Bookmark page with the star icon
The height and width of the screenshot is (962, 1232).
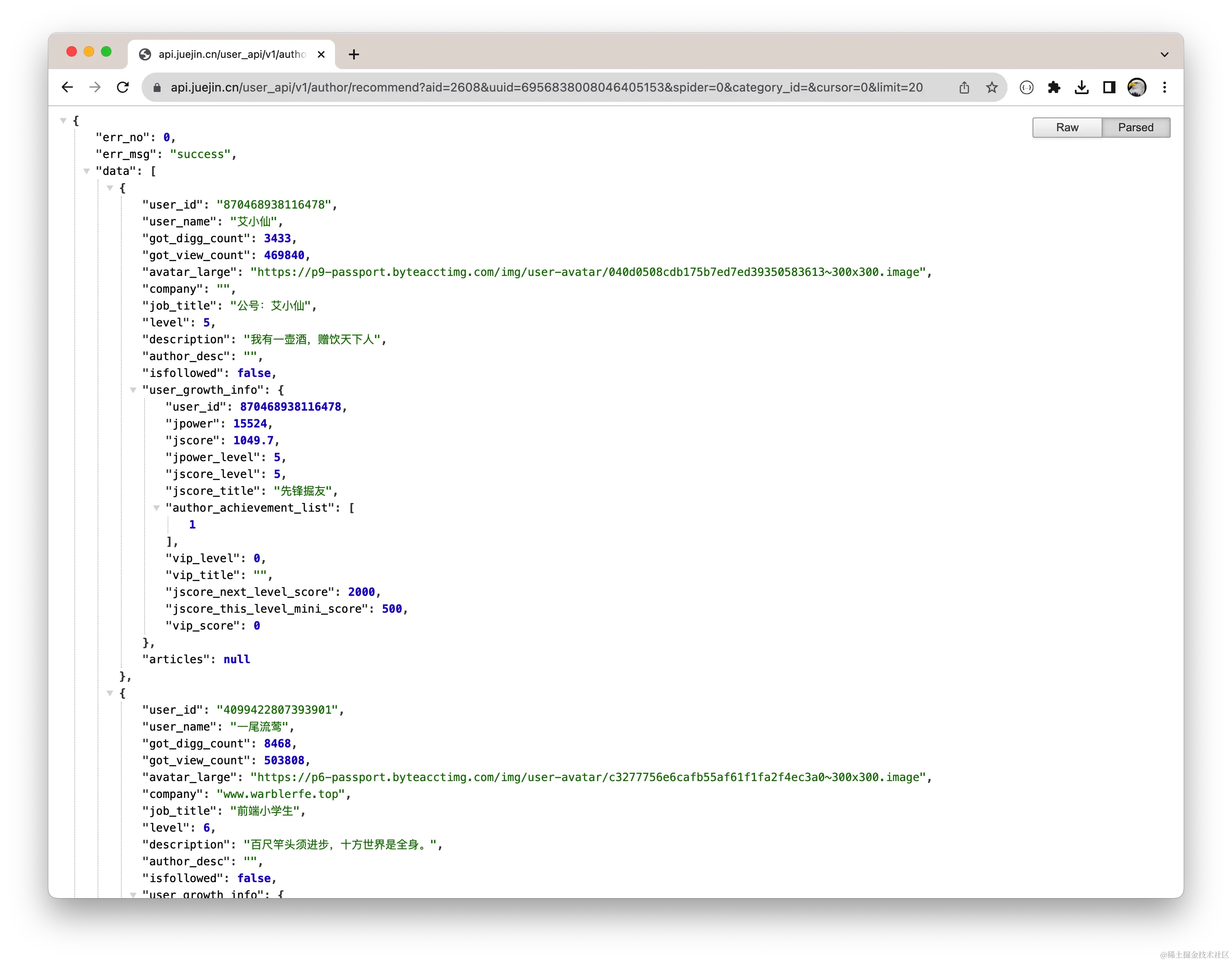(x=992, y=88)
